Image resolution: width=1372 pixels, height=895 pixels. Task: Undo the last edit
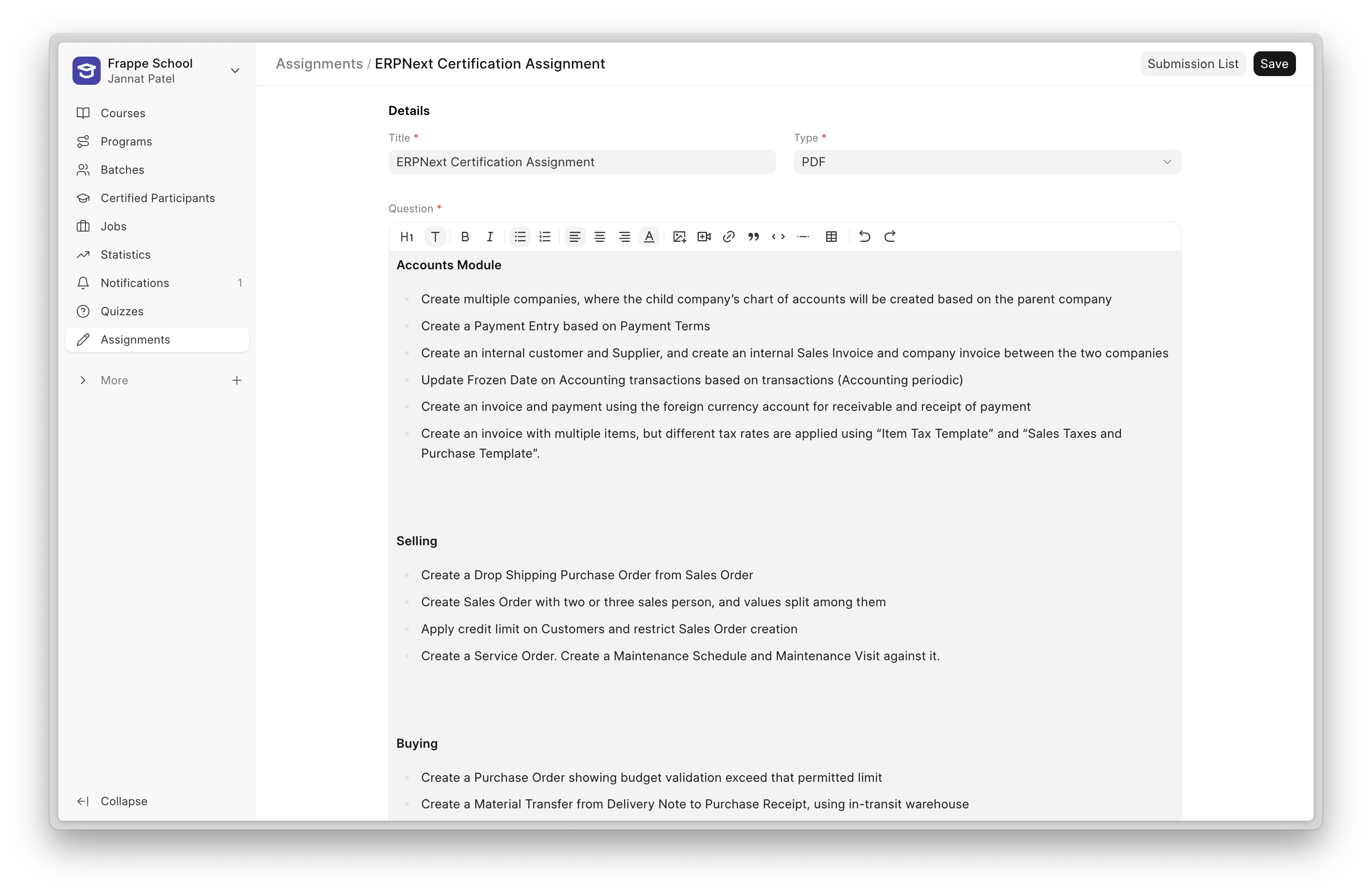[864, 237]
